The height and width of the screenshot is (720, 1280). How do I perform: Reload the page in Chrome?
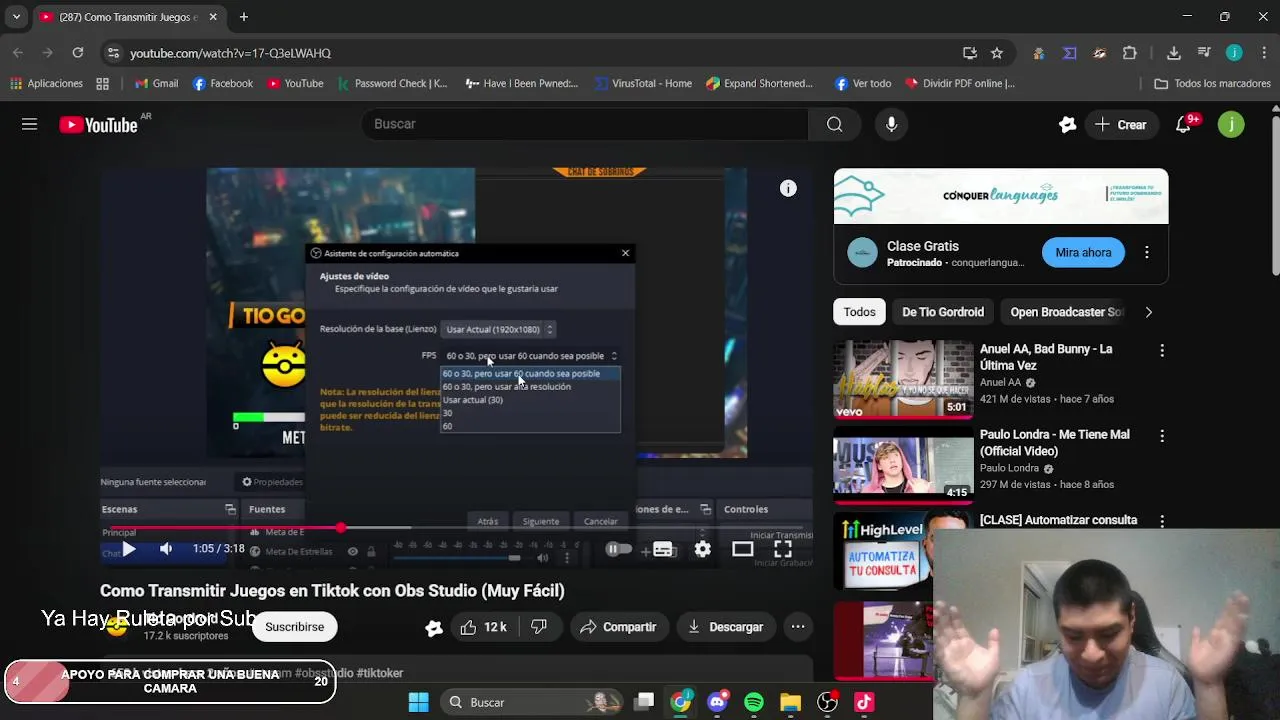point(78,53)
